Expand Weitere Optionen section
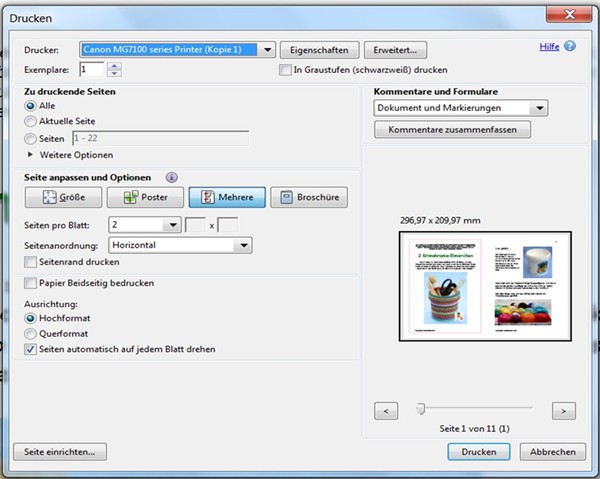 pos(30,155)
